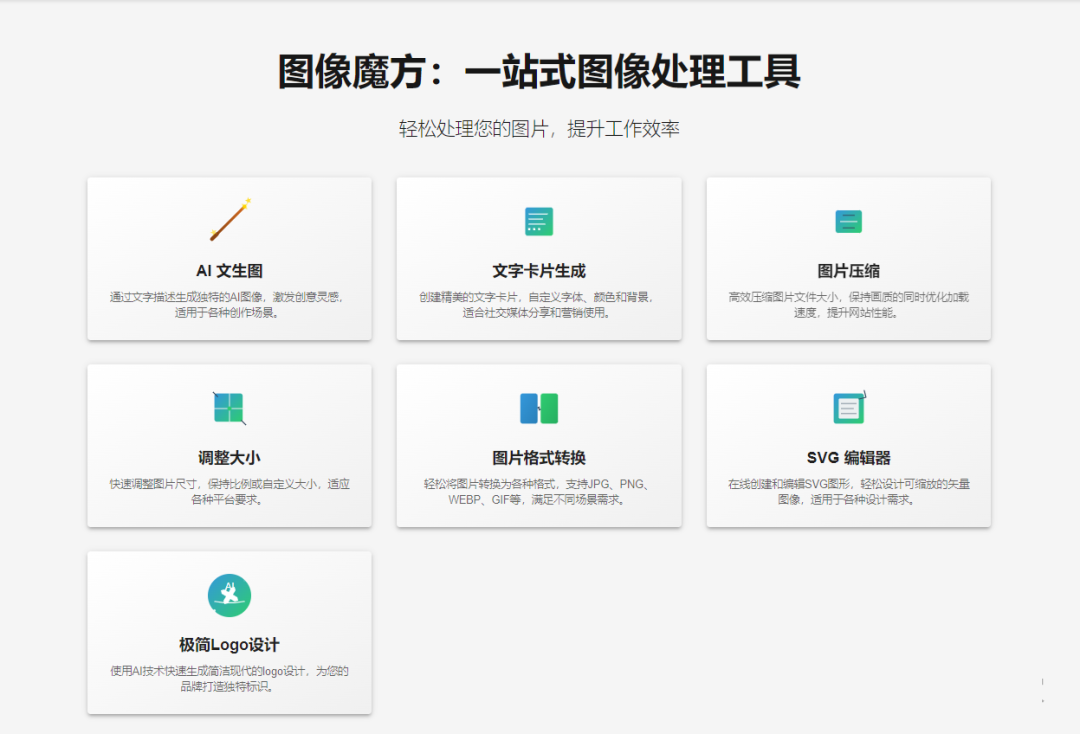Select the 图片压缩 card
Image resolution: width=1080 pixels, height=734 pixels.
click(848, 258)
